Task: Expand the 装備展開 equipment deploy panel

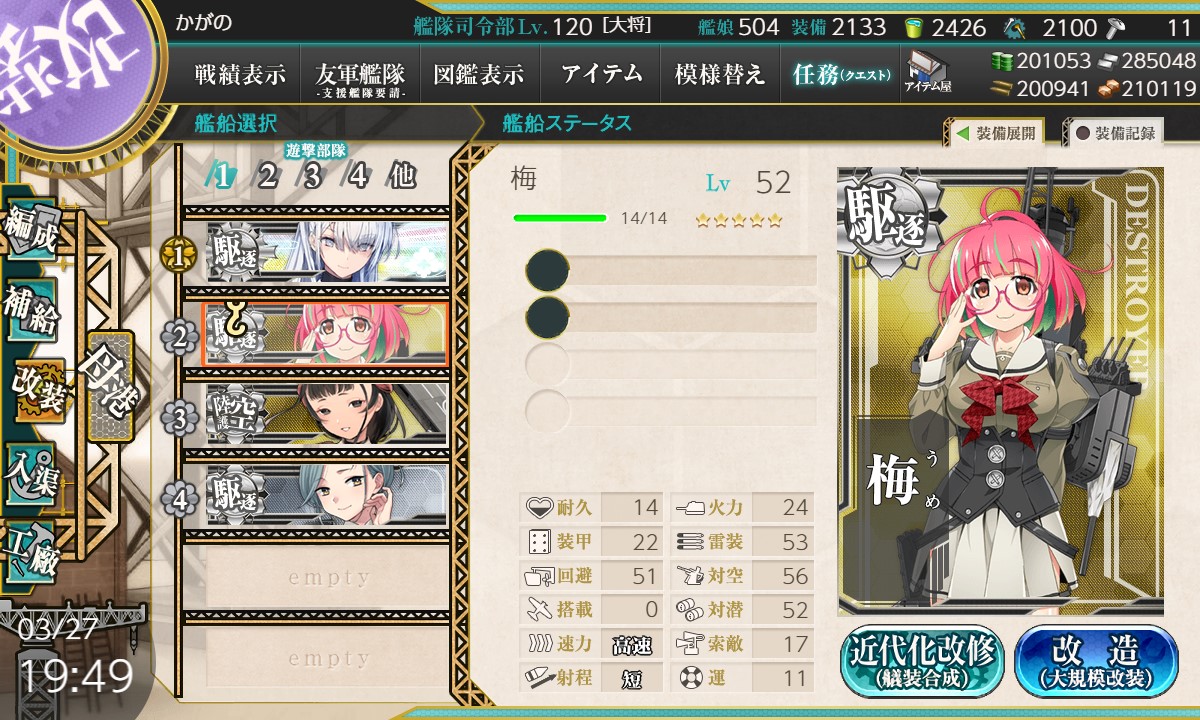Action: [x=996, y=133]
